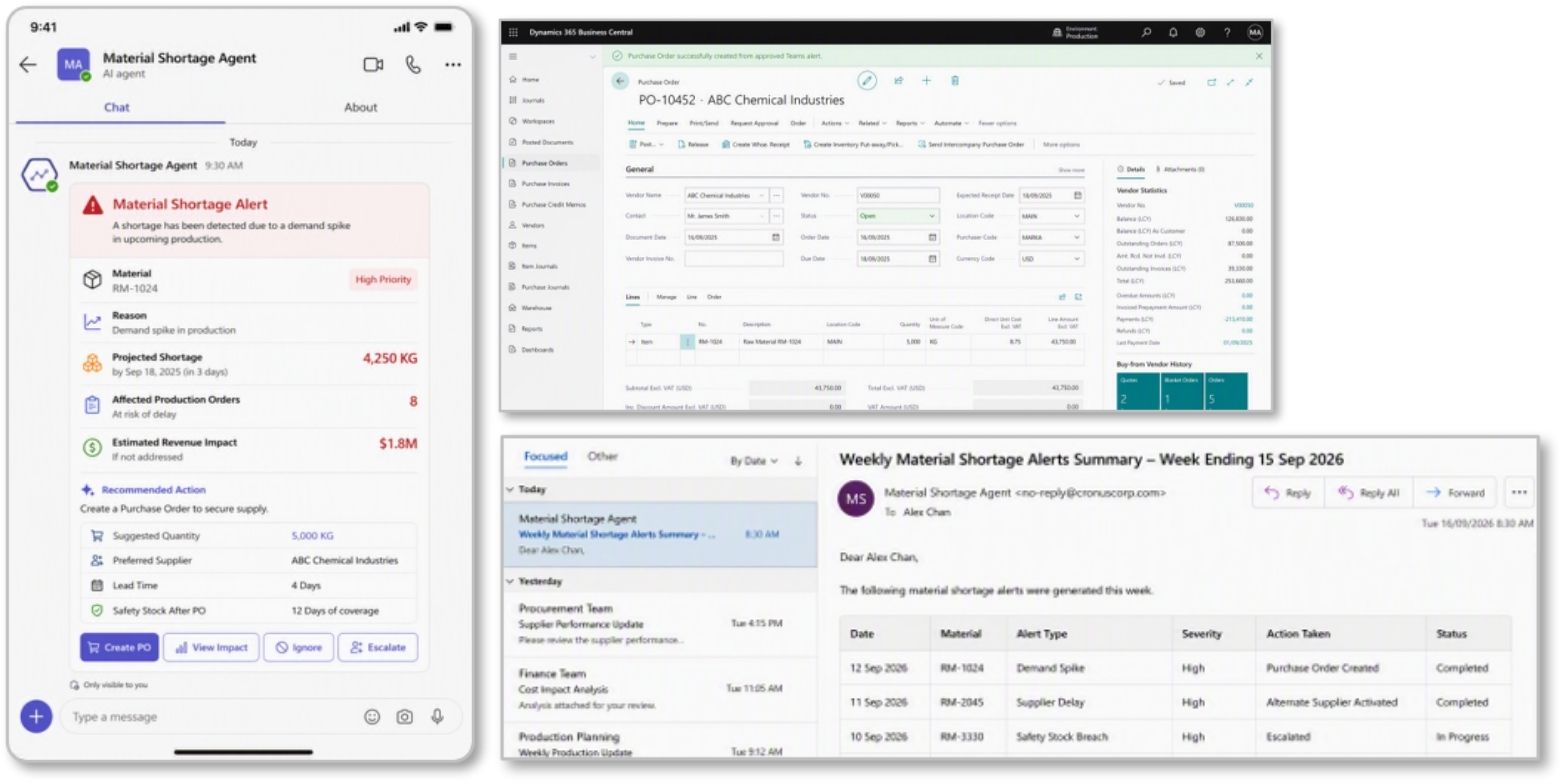Delete the purchase order with trash icon
This screenshot has width=1562, height=782.
[x=955, y=81]
